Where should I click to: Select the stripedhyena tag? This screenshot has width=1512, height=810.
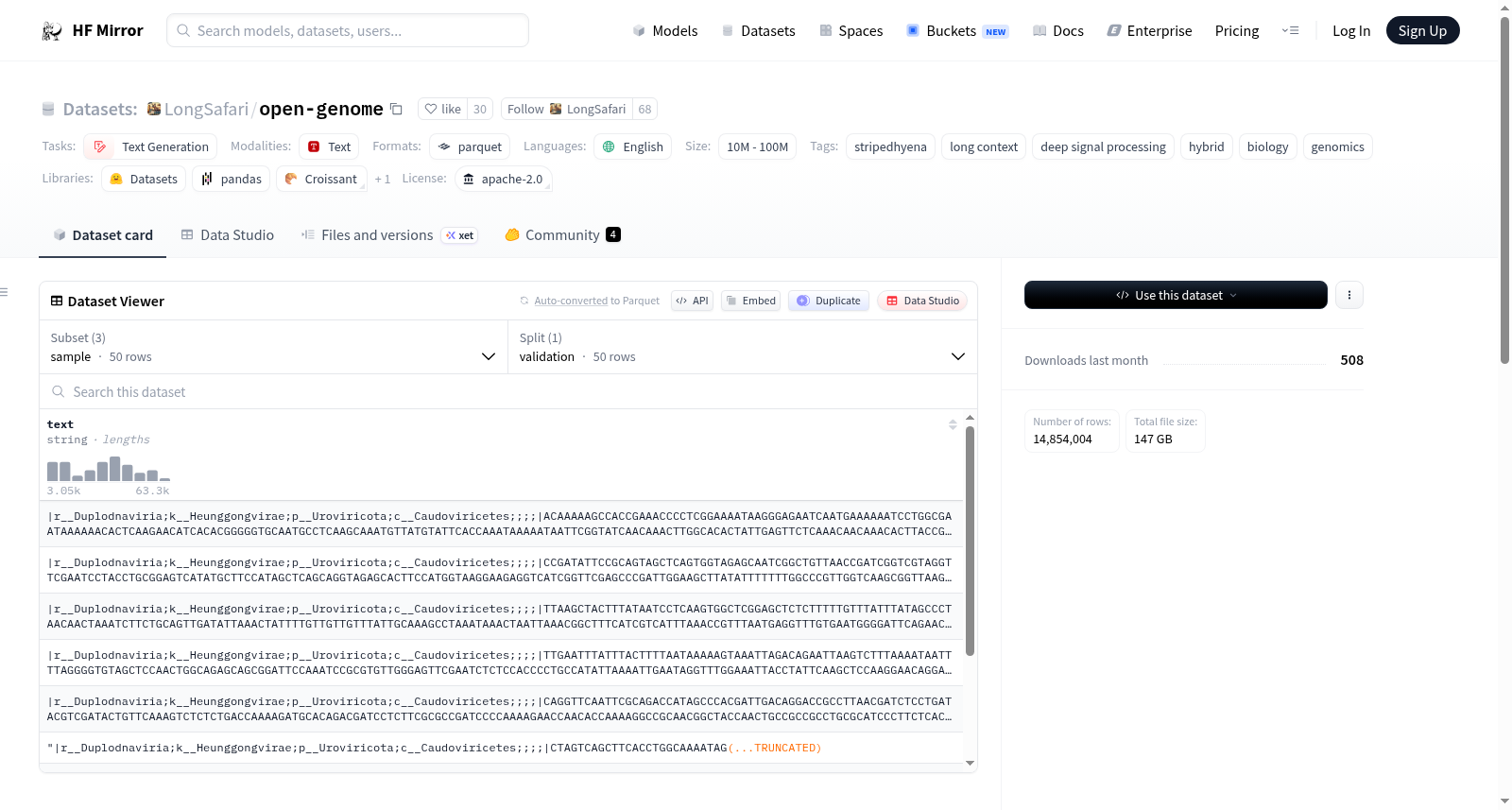click(x=890, y=146)
